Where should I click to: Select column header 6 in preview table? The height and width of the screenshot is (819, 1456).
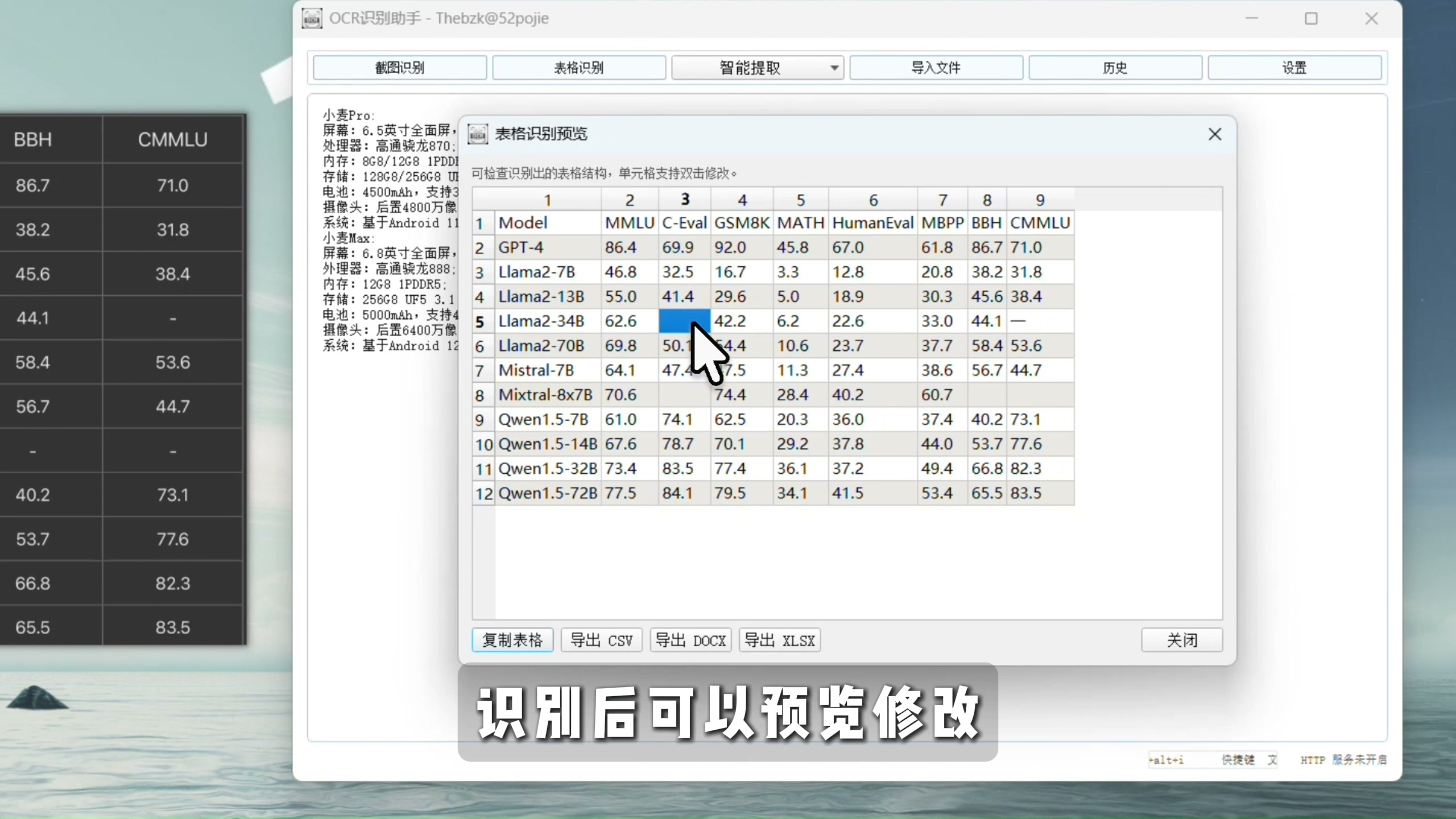click(873, 200)
